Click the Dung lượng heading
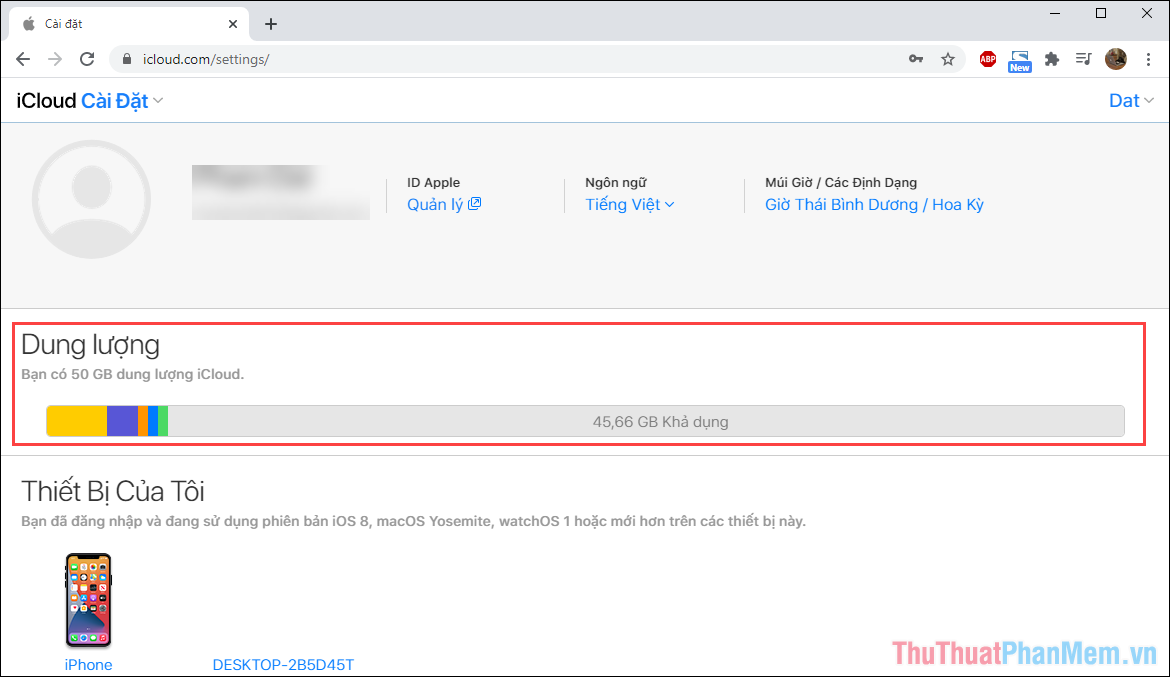Image resolution: width=1170 pixels, height=677 pixels. [90, 345]
